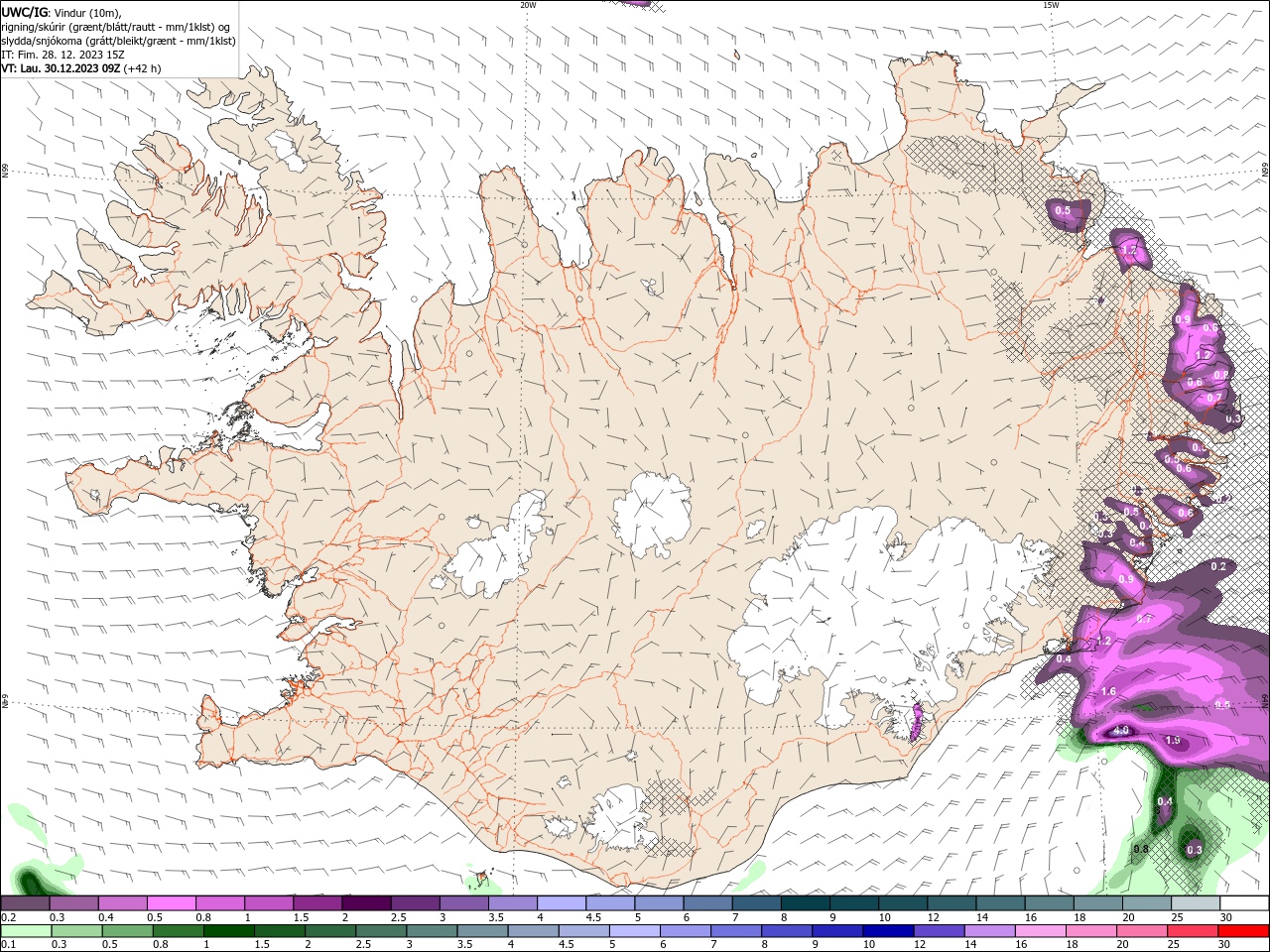Click the 1.6 precipitation value on the map
Screen dimensions: 1270x952
click(x=1109, y=692)
